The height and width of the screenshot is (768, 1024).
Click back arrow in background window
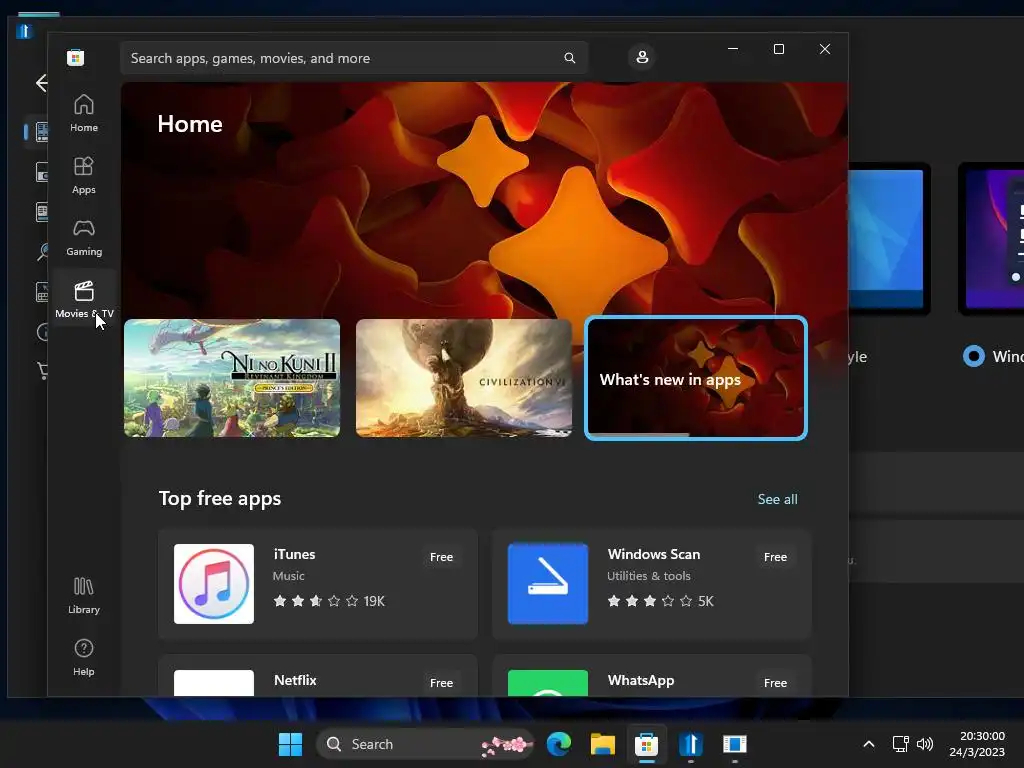pyautogui.click(x=40, y=83)
